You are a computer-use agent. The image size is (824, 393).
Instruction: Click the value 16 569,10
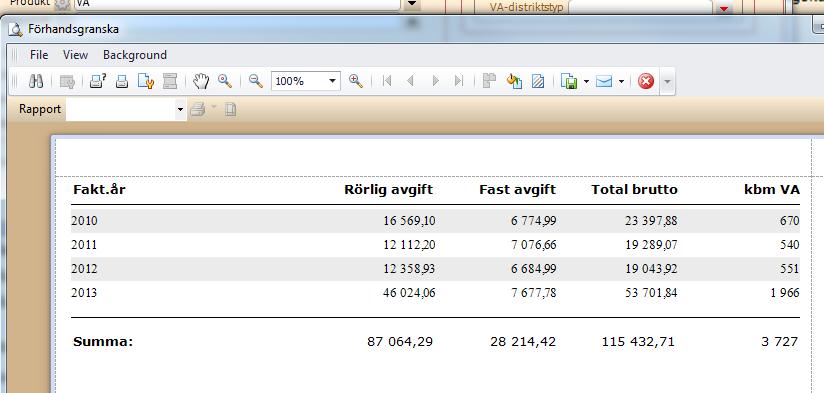(x=409, y=221)
